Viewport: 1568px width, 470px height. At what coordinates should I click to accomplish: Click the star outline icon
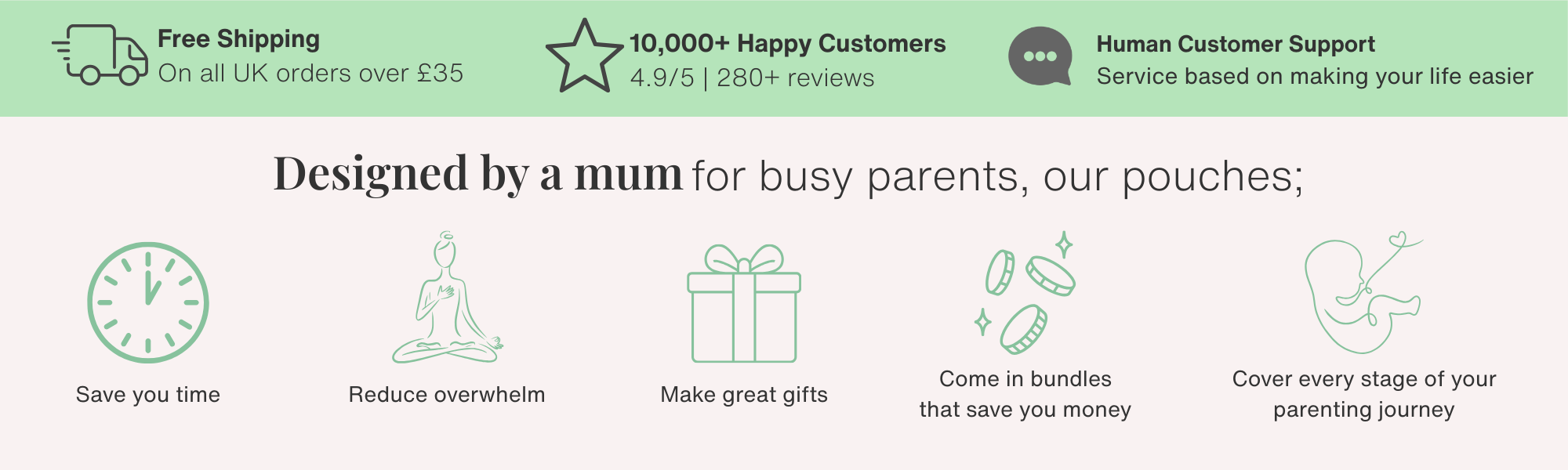click(x=584, y=58)
